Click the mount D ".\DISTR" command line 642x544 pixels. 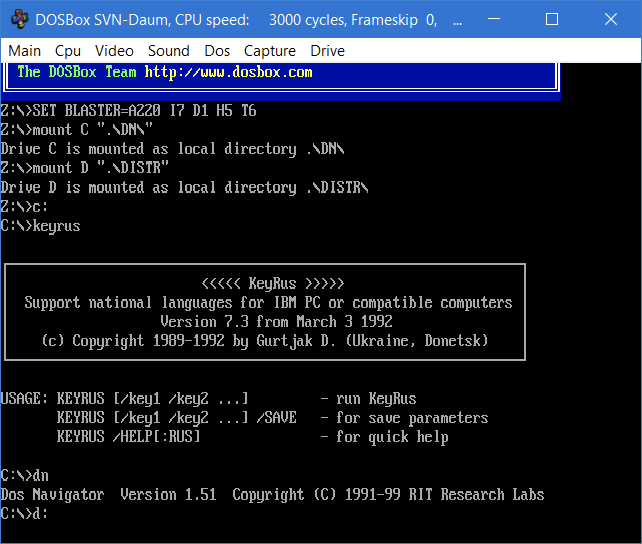pyautogui.click(x=85, y=168)
